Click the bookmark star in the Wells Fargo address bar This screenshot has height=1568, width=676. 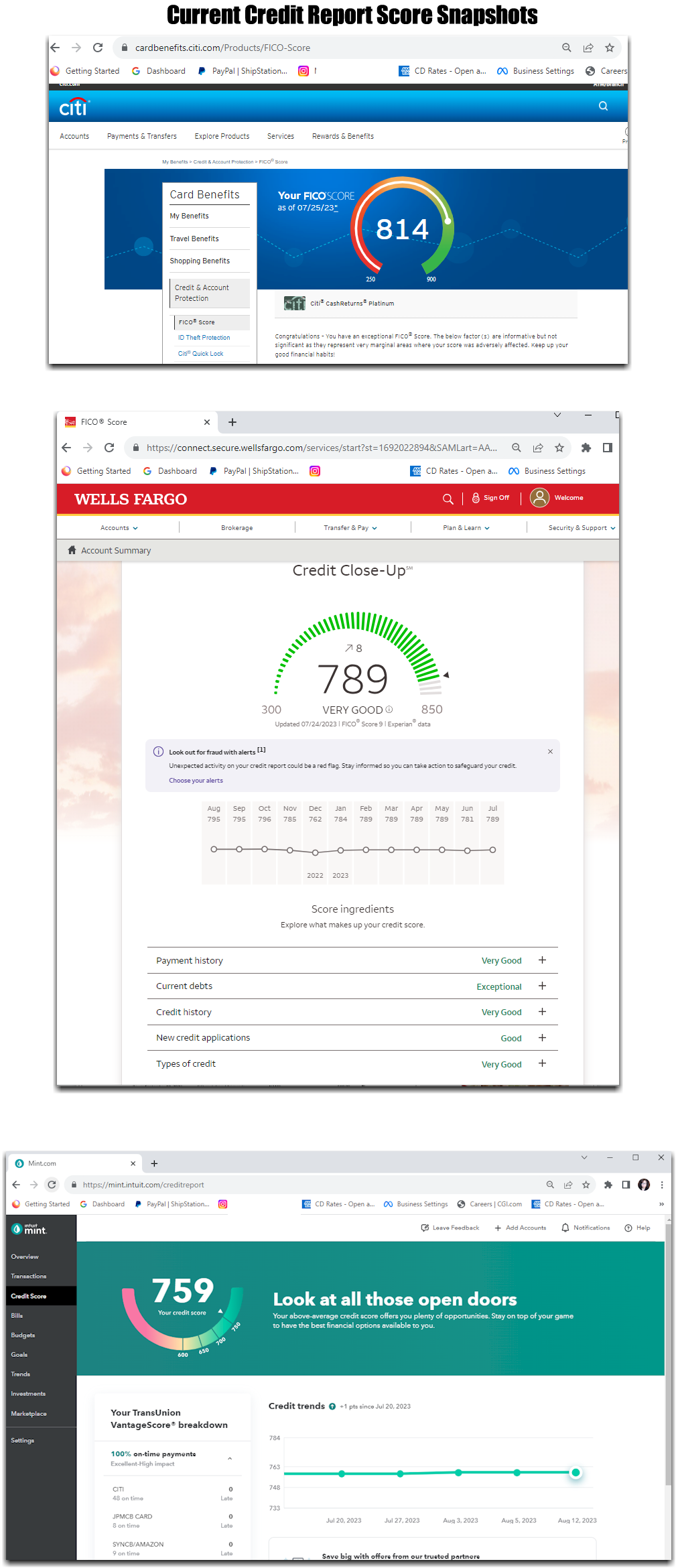point(559,448)
